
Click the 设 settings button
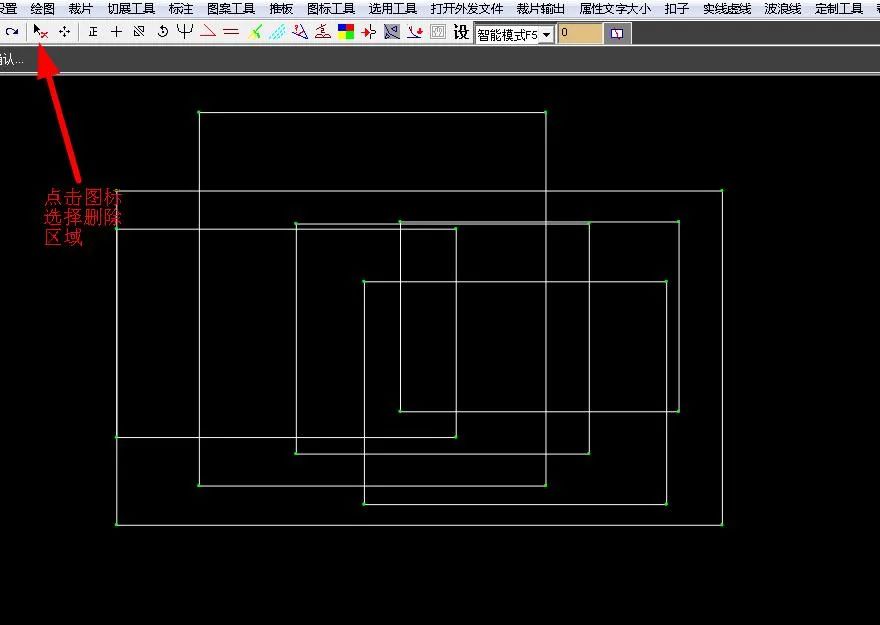[x=461, y=33]
